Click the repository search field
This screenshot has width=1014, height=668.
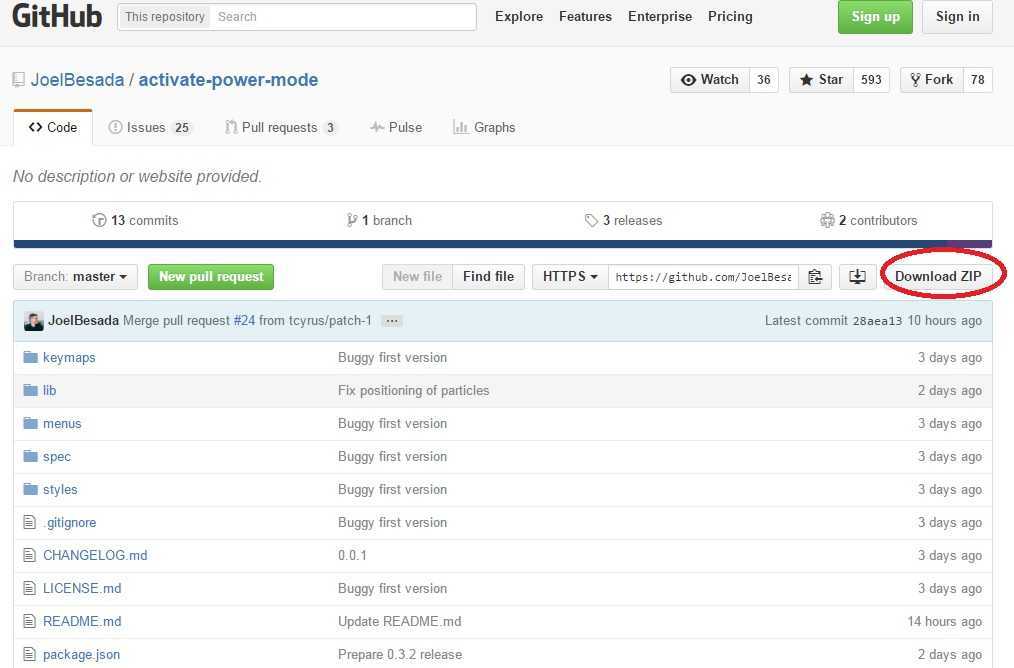pos(343,17)
